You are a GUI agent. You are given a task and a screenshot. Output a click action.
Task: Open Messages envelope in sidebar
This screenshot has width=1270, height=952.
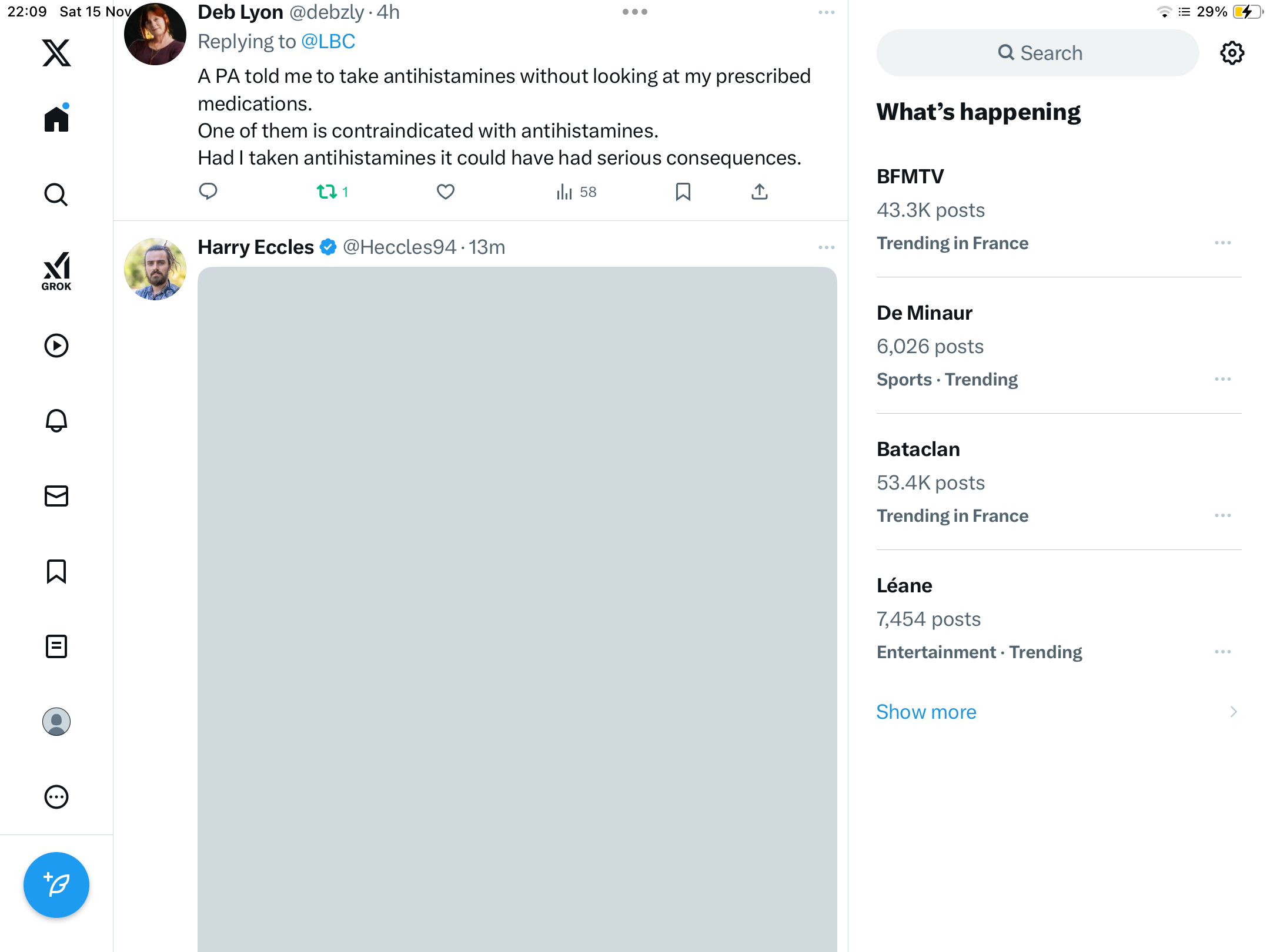[x=56, y=496]
